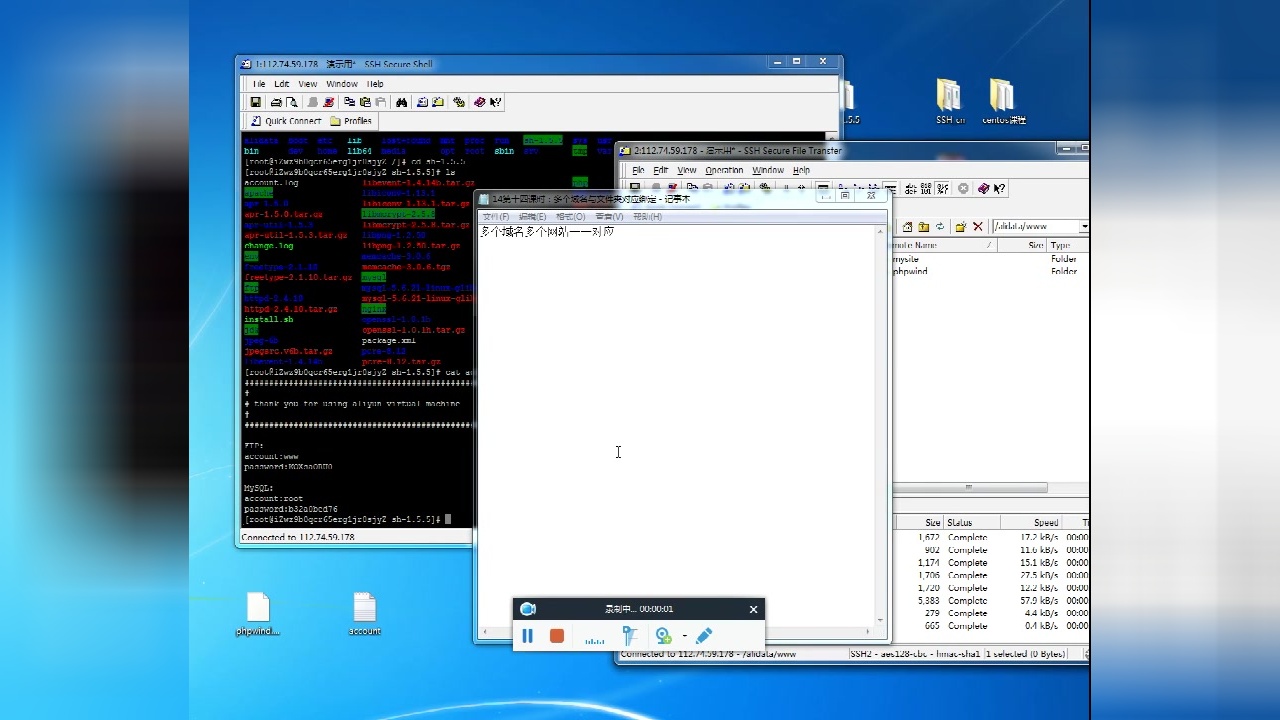Image resolution: width=1280 pixels, height=720 pixels.
Task: Toggle Auto transfer mode in File Transfer toolbar
Action: click(943, 188)
